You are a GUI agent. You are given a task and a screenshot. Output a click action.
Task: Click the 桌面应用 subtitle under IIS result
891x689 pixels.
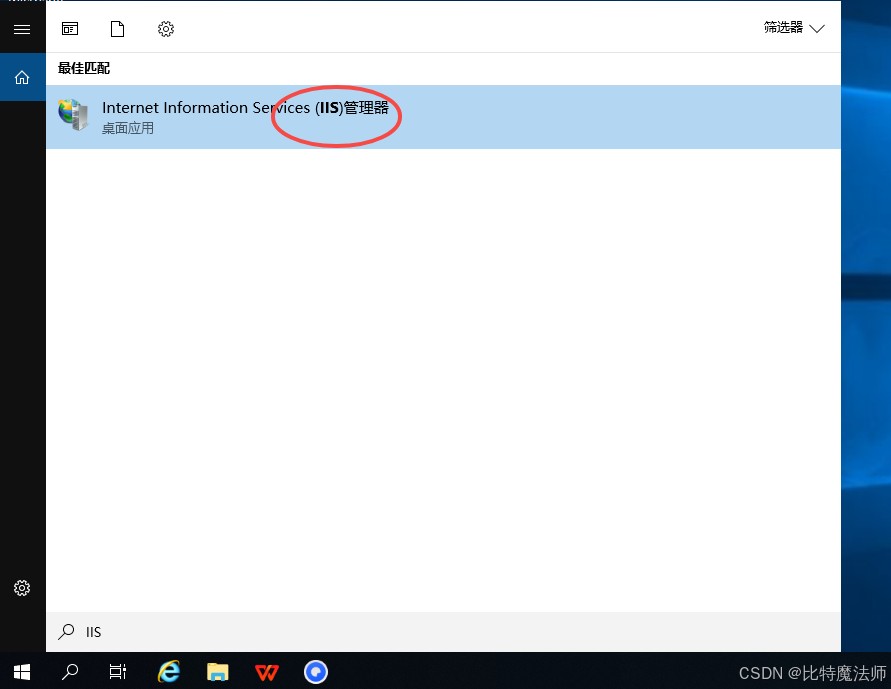click(128, 128)
